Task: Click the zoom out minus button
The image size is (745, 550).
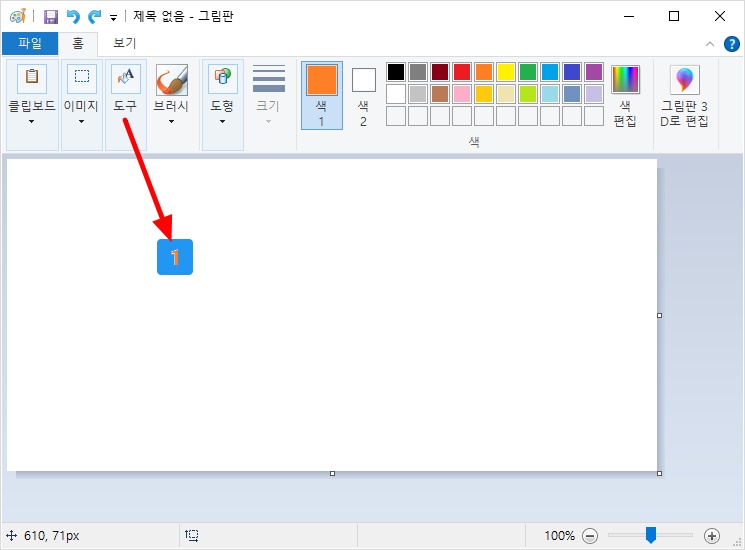Action: (590, 536)
